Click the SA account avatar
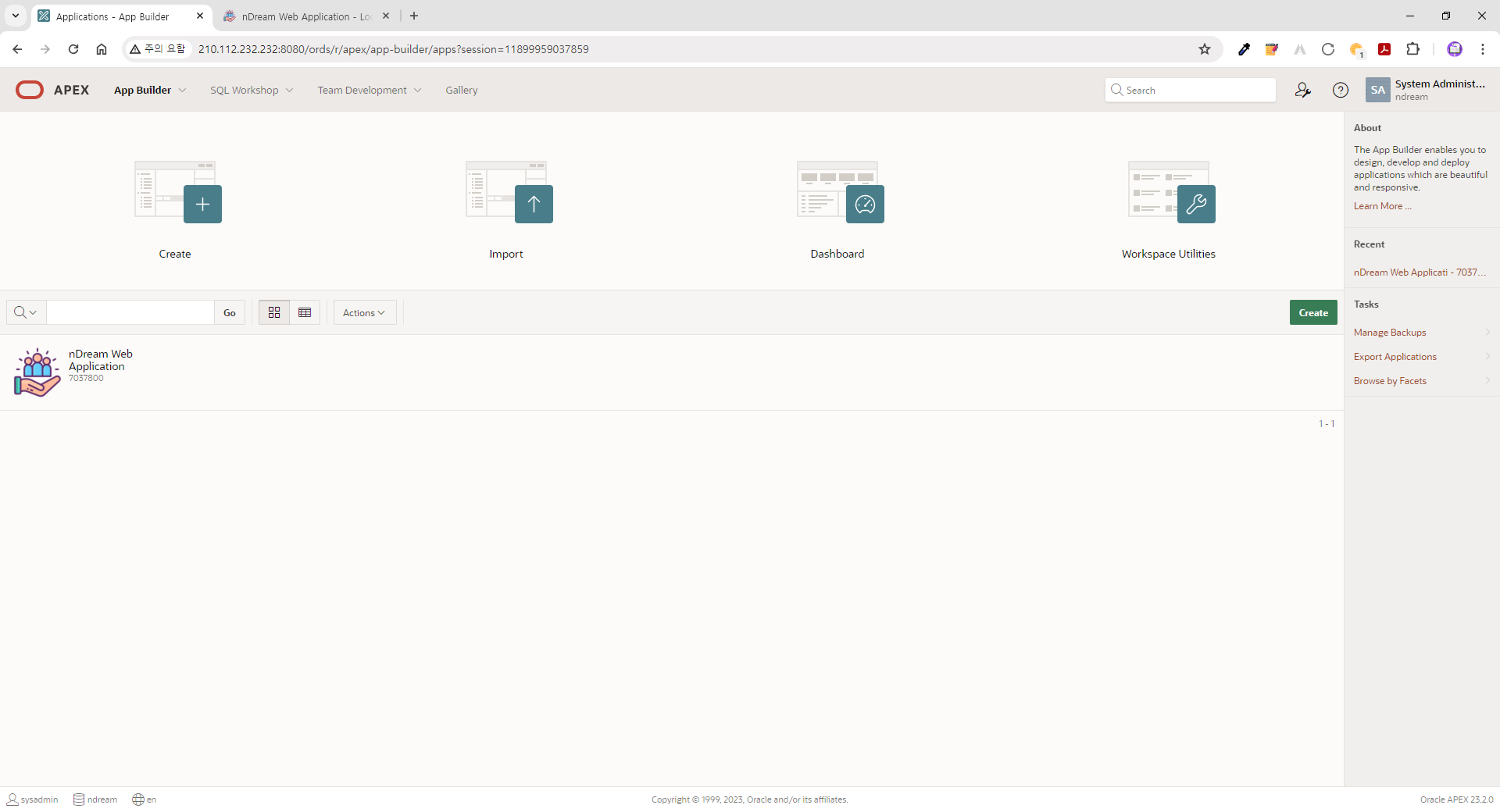Screen dimensions: 1500x812 point(1378,90)
